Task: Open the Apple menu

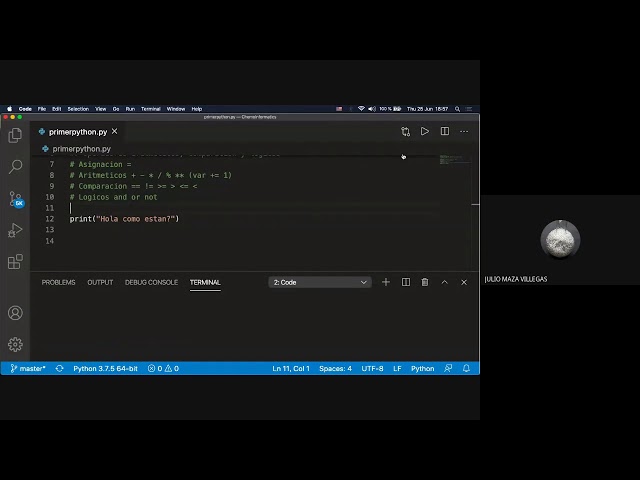Action: point(9,109)
